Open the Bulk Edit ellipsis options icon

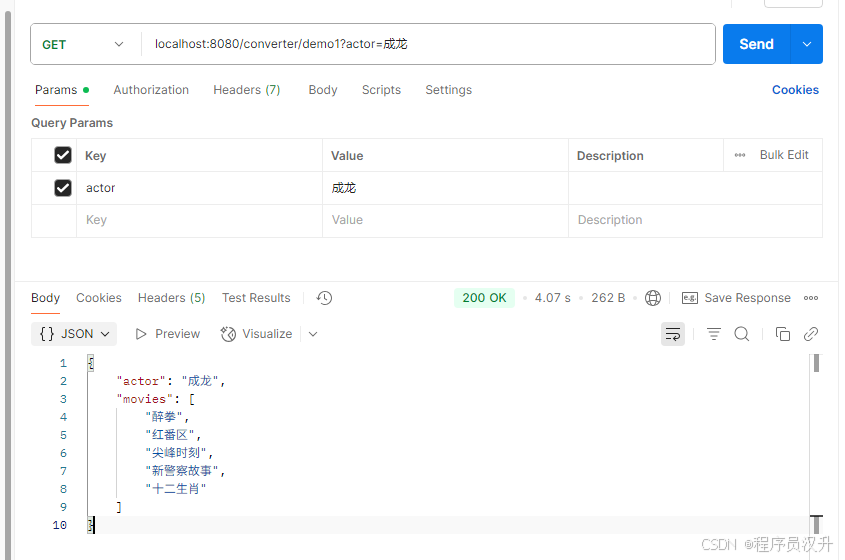[740, 155]
